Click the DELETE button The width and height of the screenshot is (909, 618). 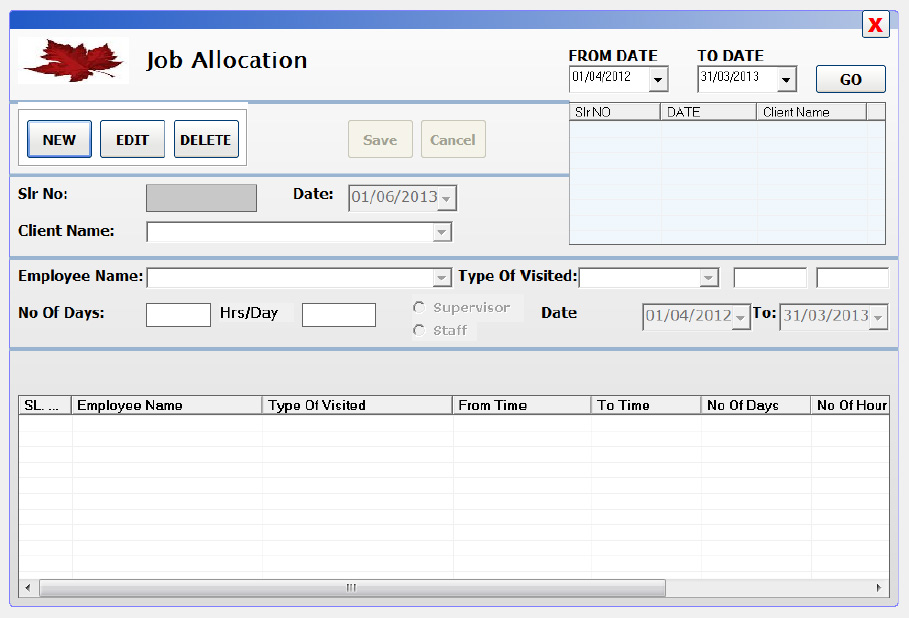pyautogui.click(x=206, y=139)
